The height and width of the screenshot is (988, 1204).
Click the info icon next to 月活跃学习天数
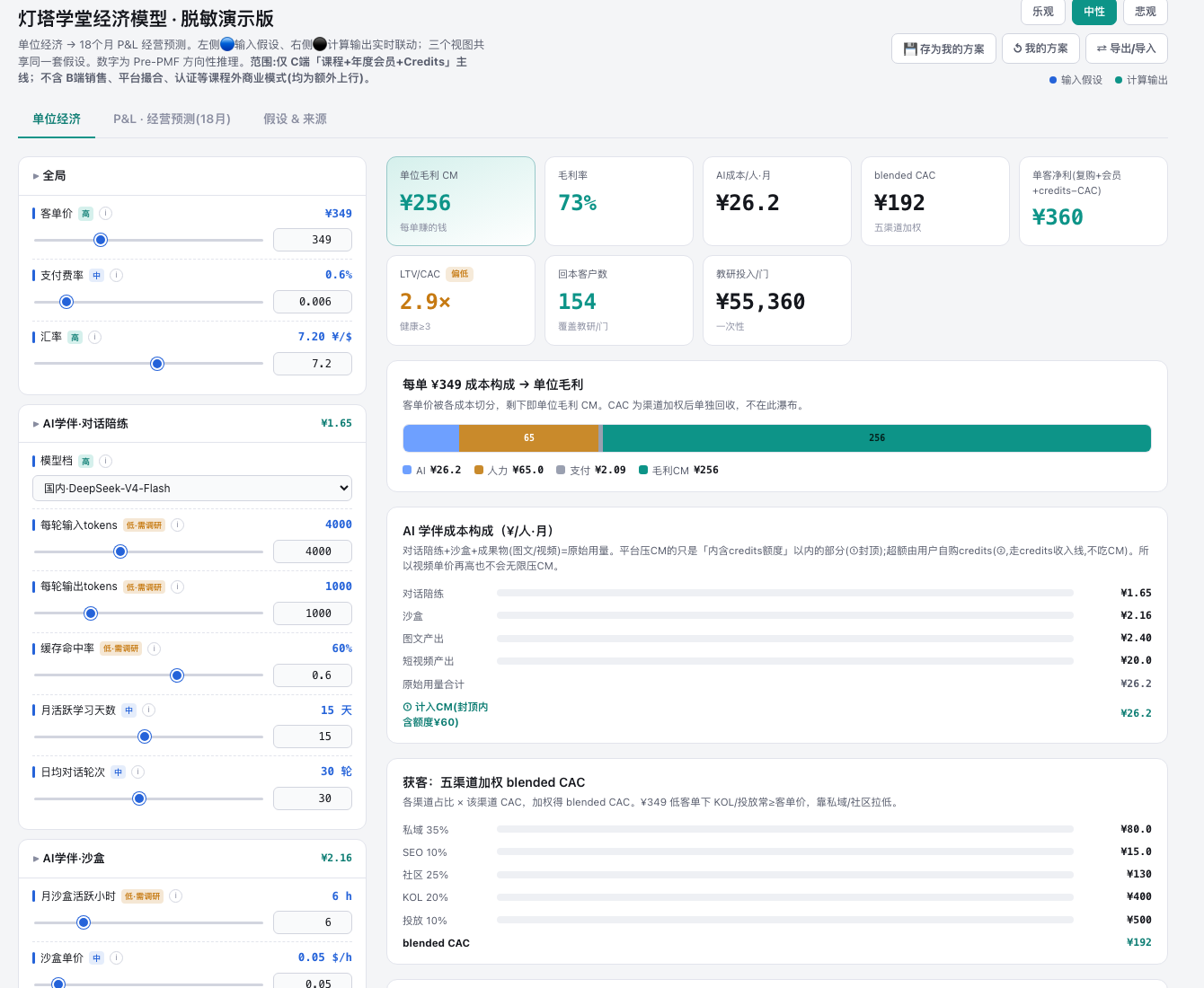(148, 710)
